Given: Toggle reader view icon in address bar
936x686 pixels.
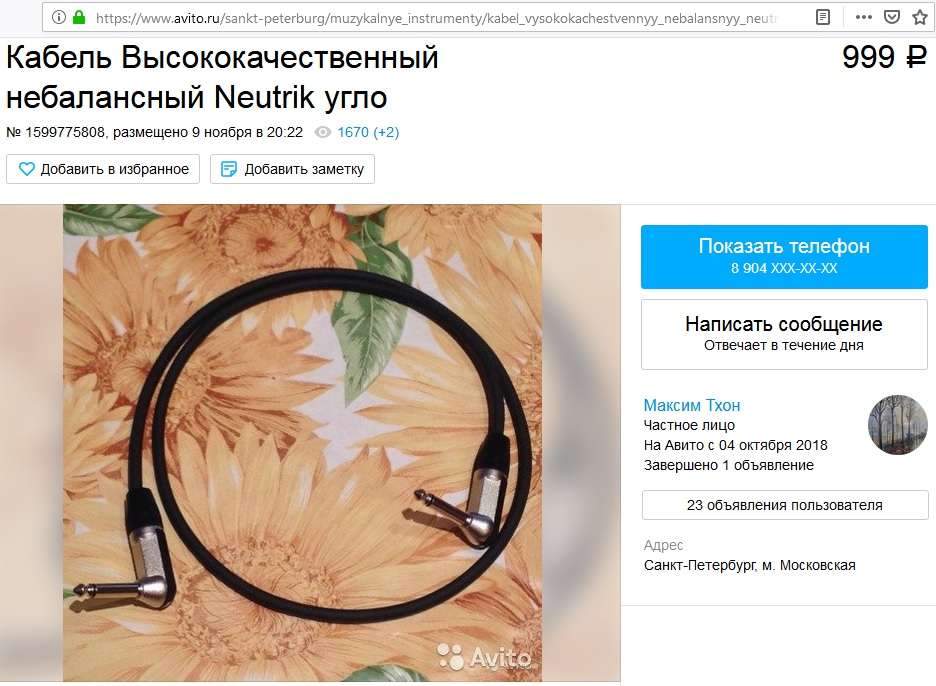Looking at the screenshot, I should (x=823, y=17).
